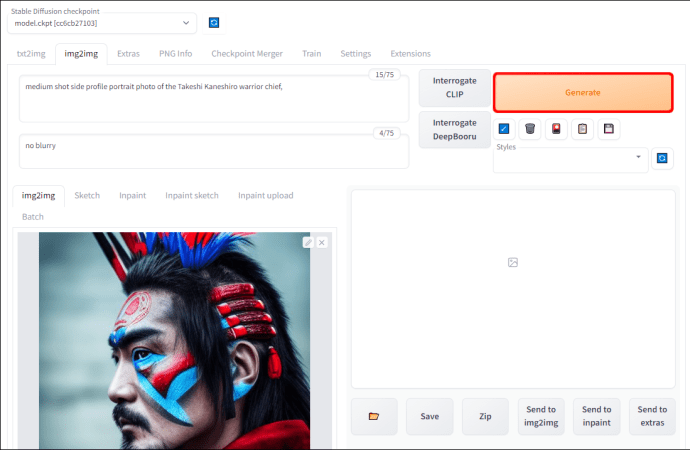
Task: Open the Inpaint sub-tab
Action: coord(132,195)
